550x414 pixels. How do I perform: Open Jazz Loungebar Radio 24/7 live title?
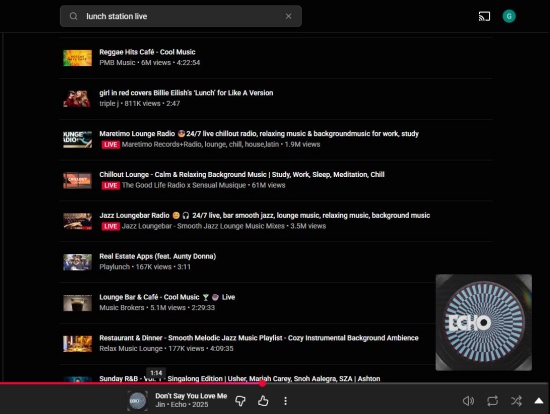[264, 215]
